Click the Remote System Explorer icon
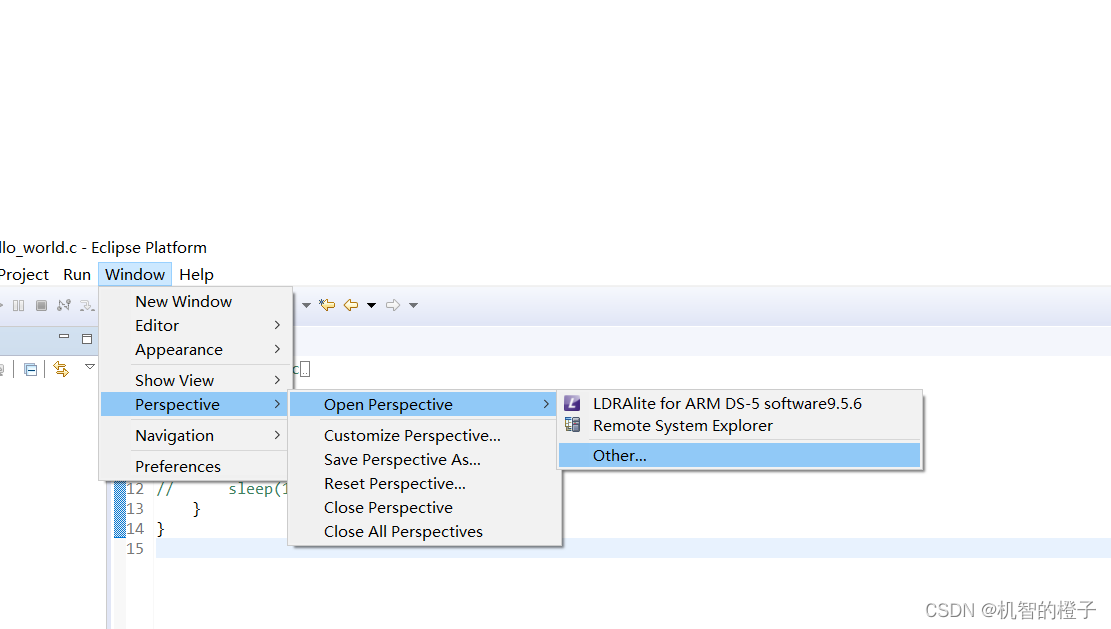 (x=573, y=425)
